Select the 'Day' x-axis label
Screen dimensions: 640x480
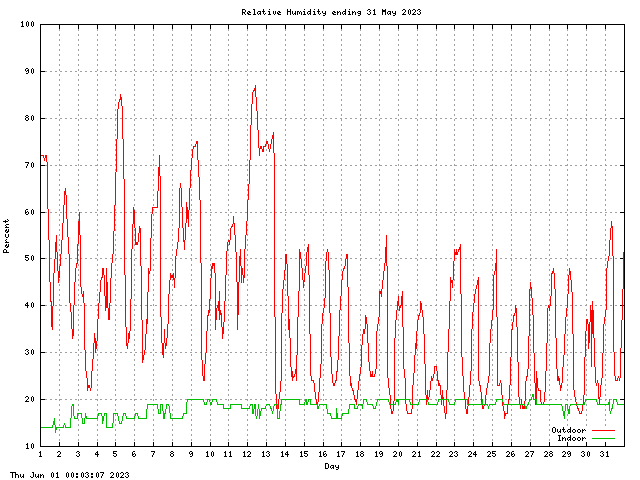[332, 466]
